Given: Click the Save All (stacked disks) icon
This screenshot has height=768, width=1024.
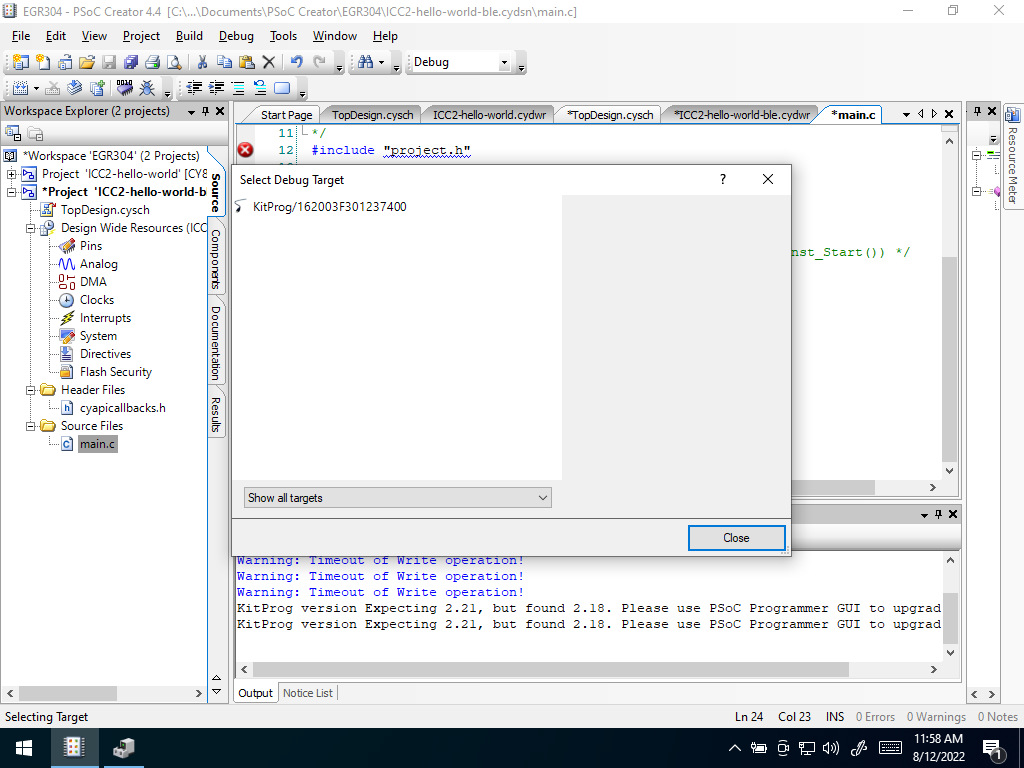Looking at the screenshot, I should click(131, 62).
